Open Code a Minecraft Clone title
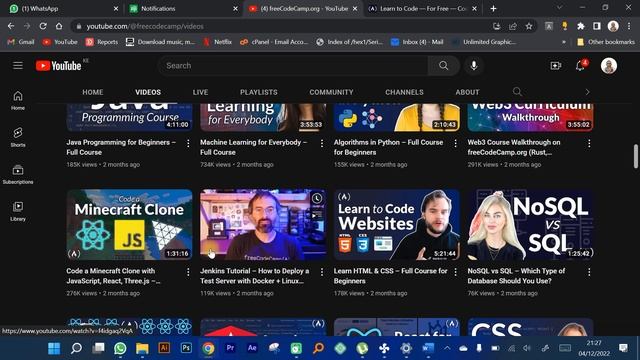The height and width of the screenshot is (360, 640). coord(113,276)
